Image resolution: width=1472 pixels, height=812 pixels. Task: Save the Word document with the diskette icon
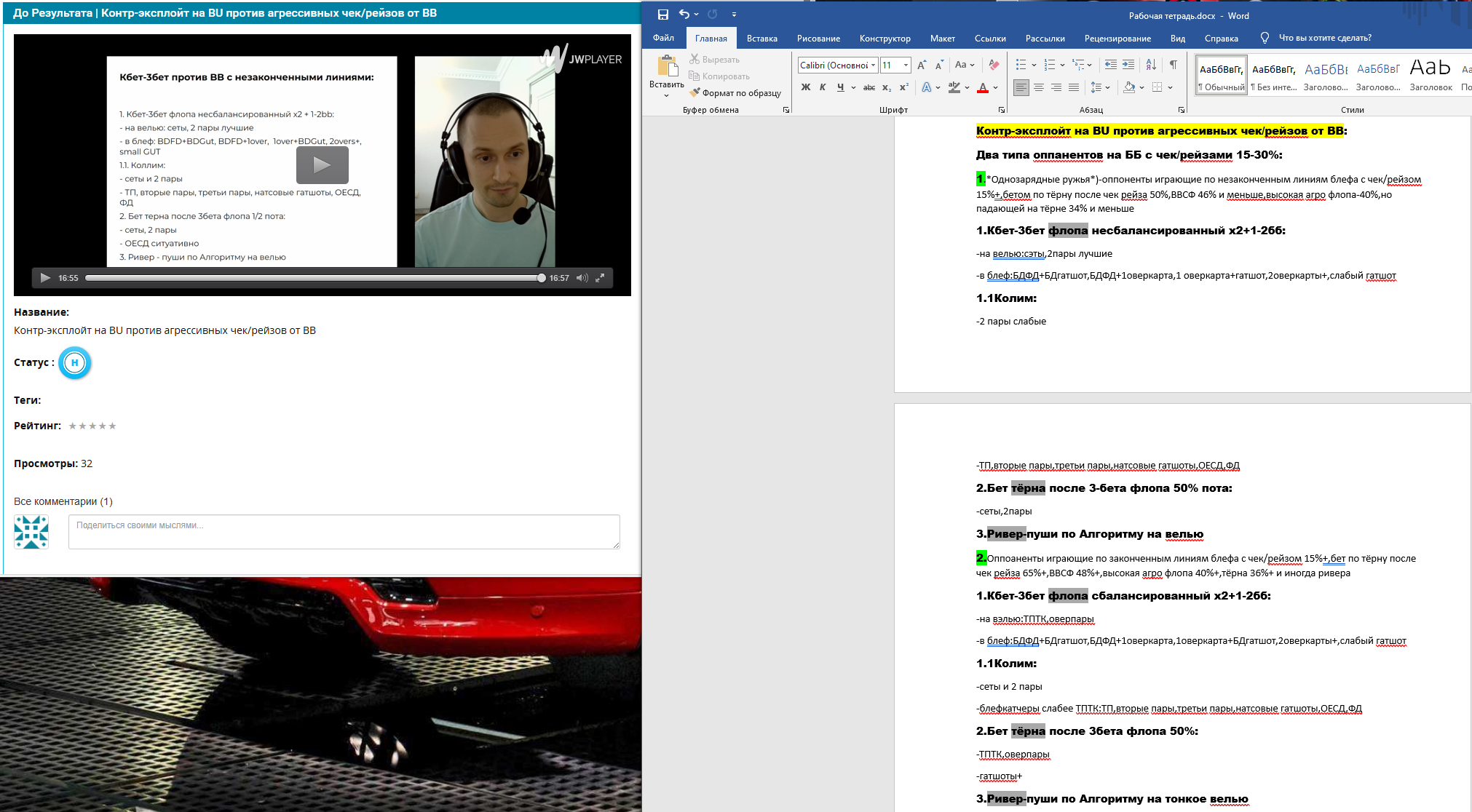point(662,15)
